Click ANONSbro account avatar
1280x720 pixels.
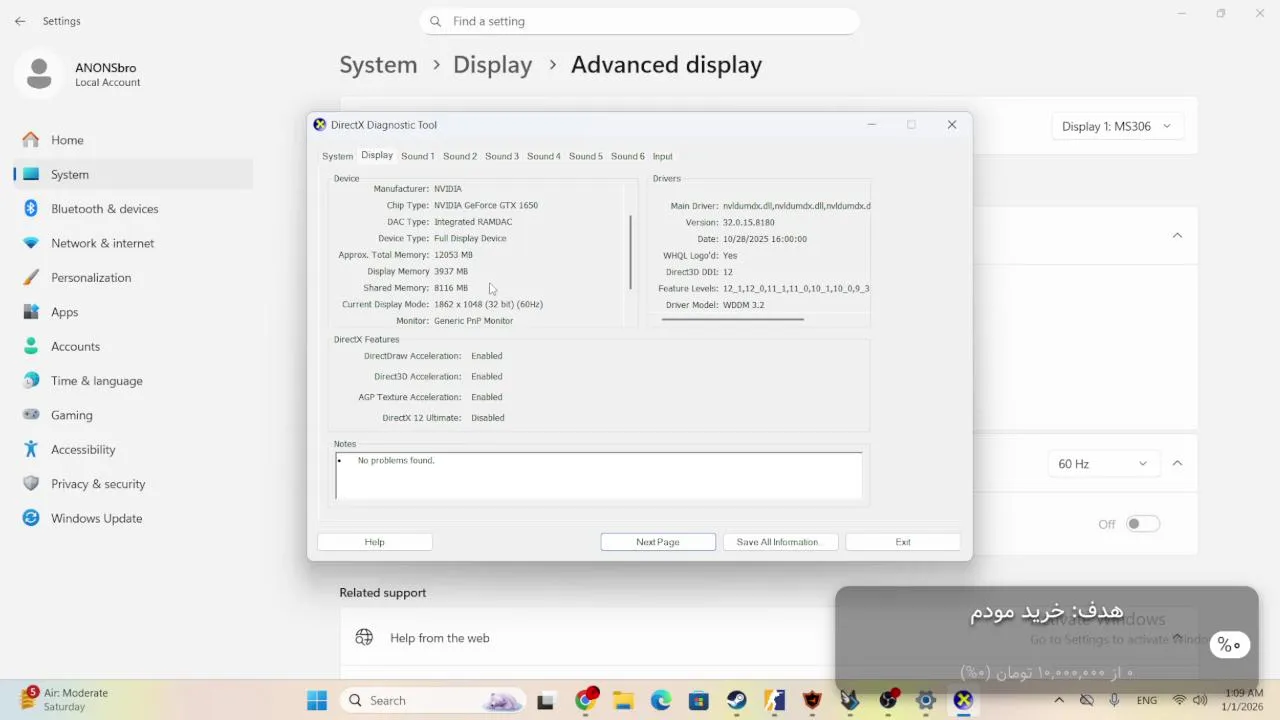click(x=39, y=74)
